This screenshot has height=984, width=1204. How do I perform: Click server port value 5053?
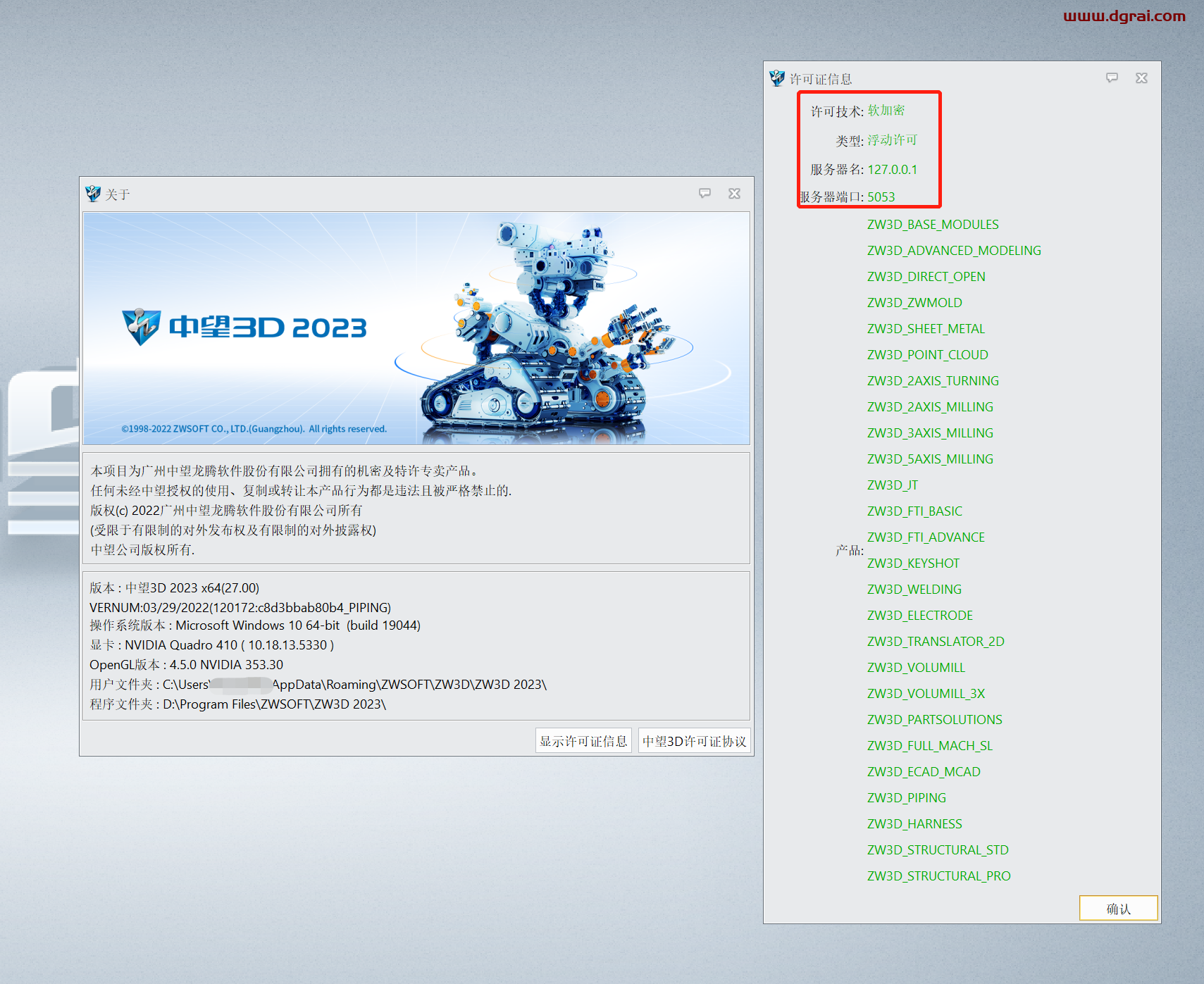click(881, 197)
